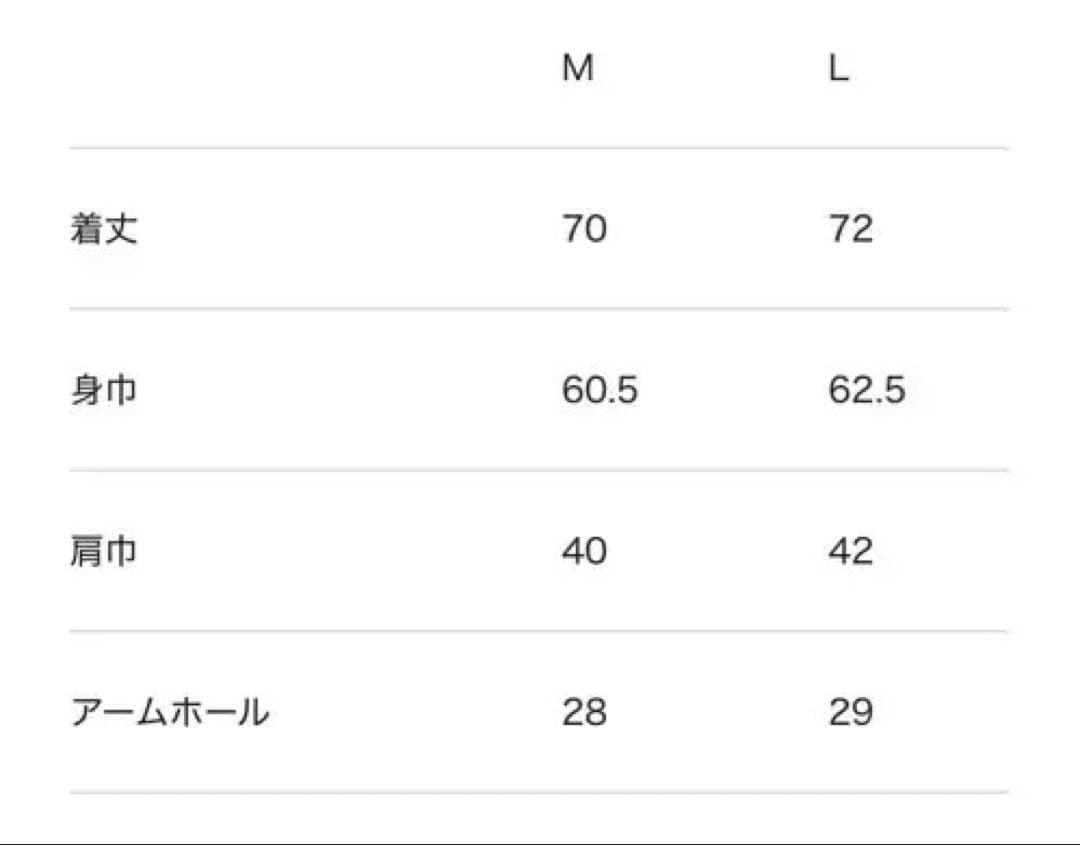Select the 肩巾 row label
The image size is (1080, 845).
(x=104, y=551)
